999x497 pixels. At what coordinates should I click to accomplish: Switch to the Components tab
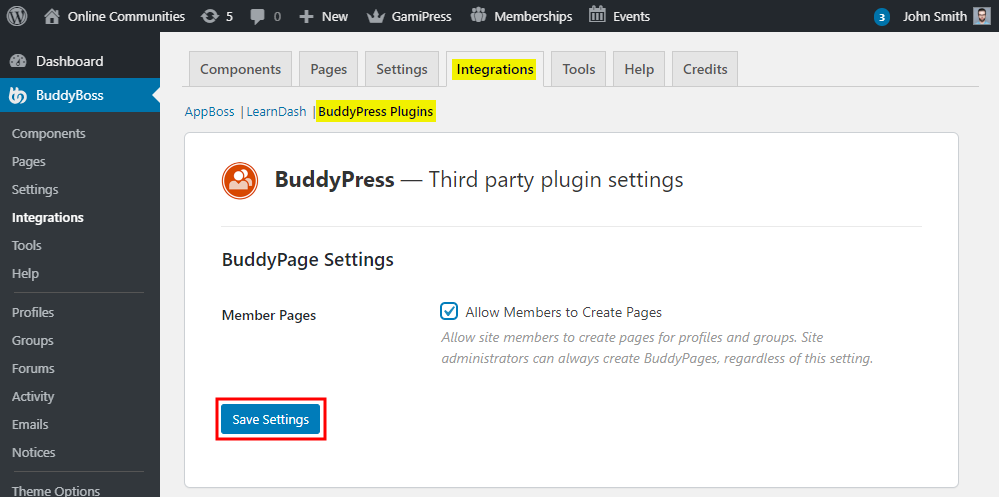click(240, 69)
